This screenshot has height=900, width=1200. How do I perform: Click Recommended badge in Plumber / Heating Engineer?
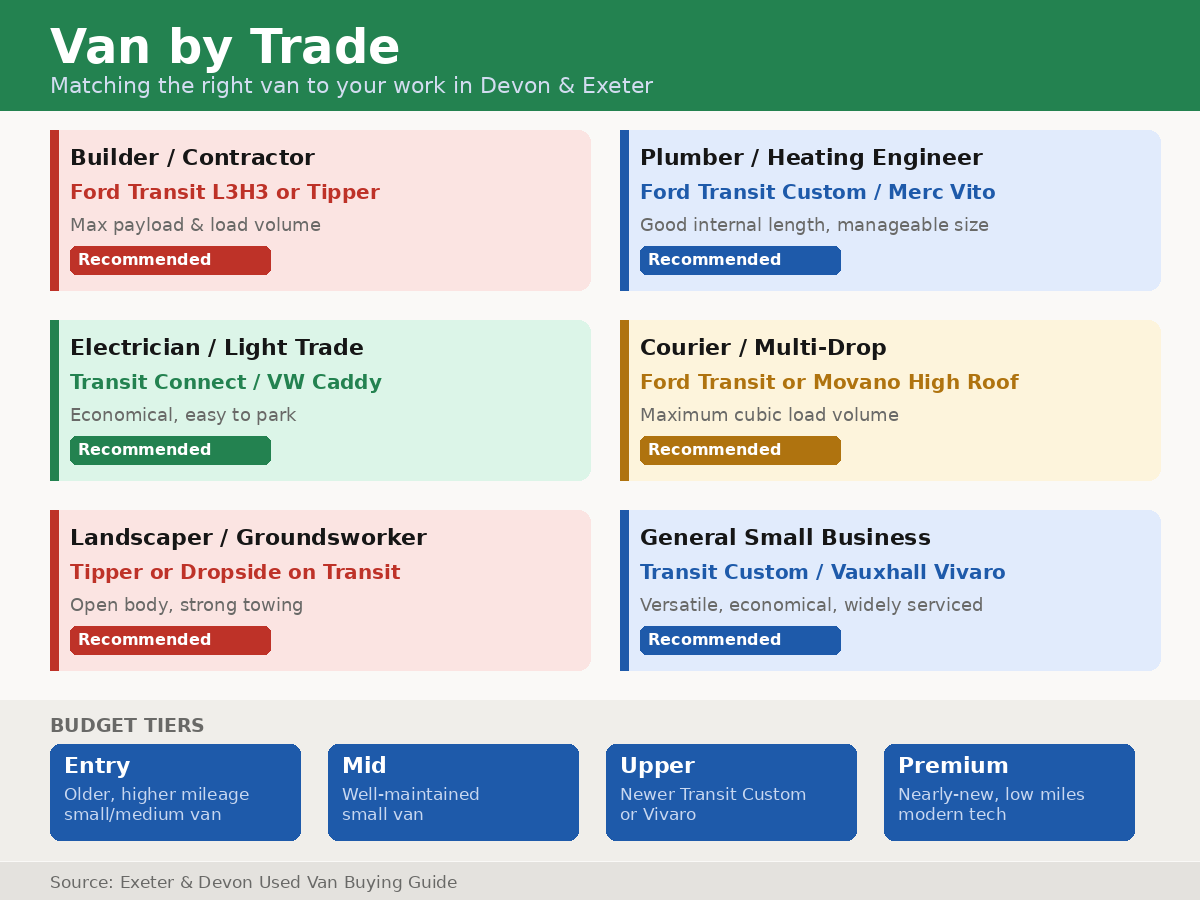(x=740, y=260)
